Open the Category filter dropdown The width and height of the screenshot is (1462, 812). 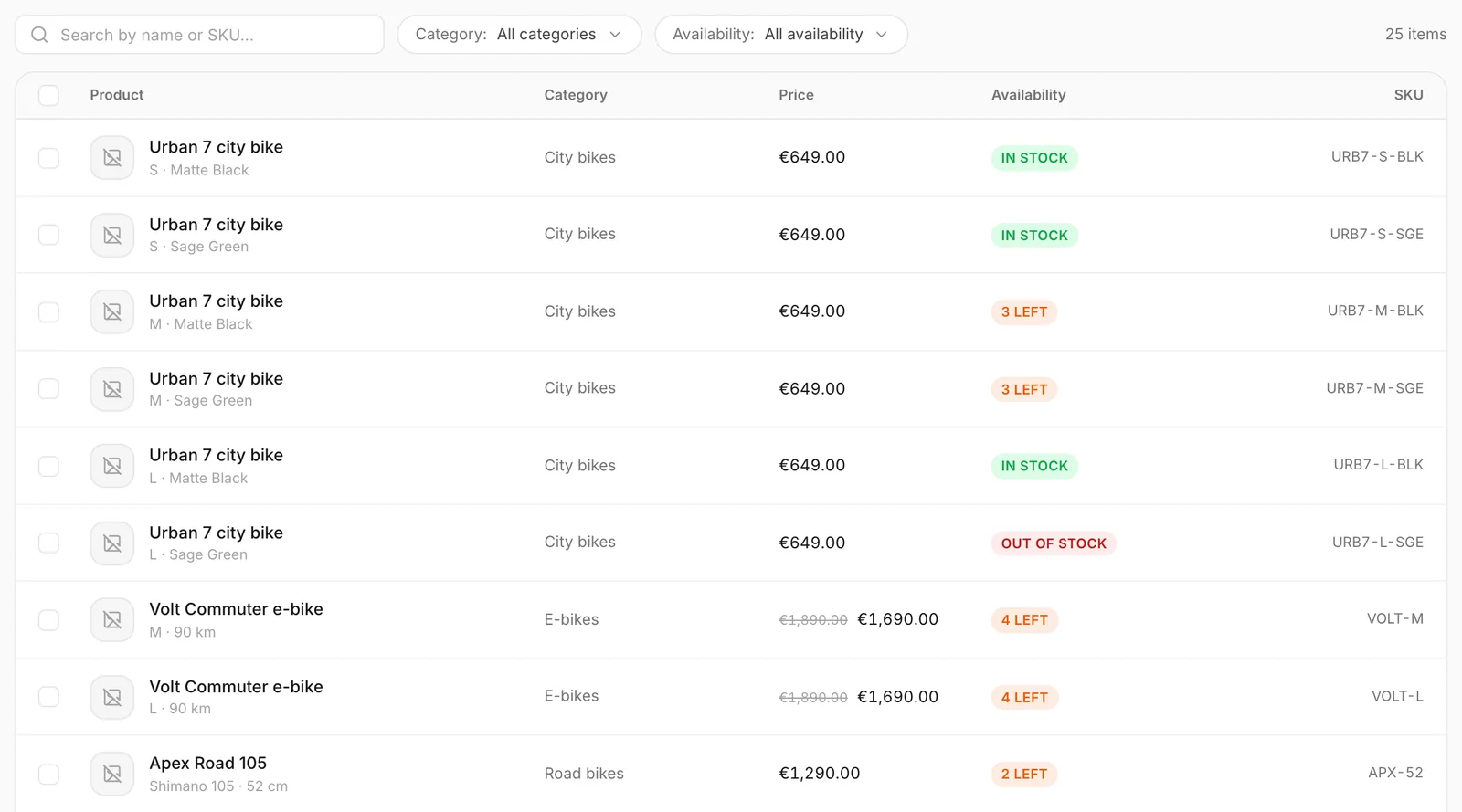tap(519, 35)
